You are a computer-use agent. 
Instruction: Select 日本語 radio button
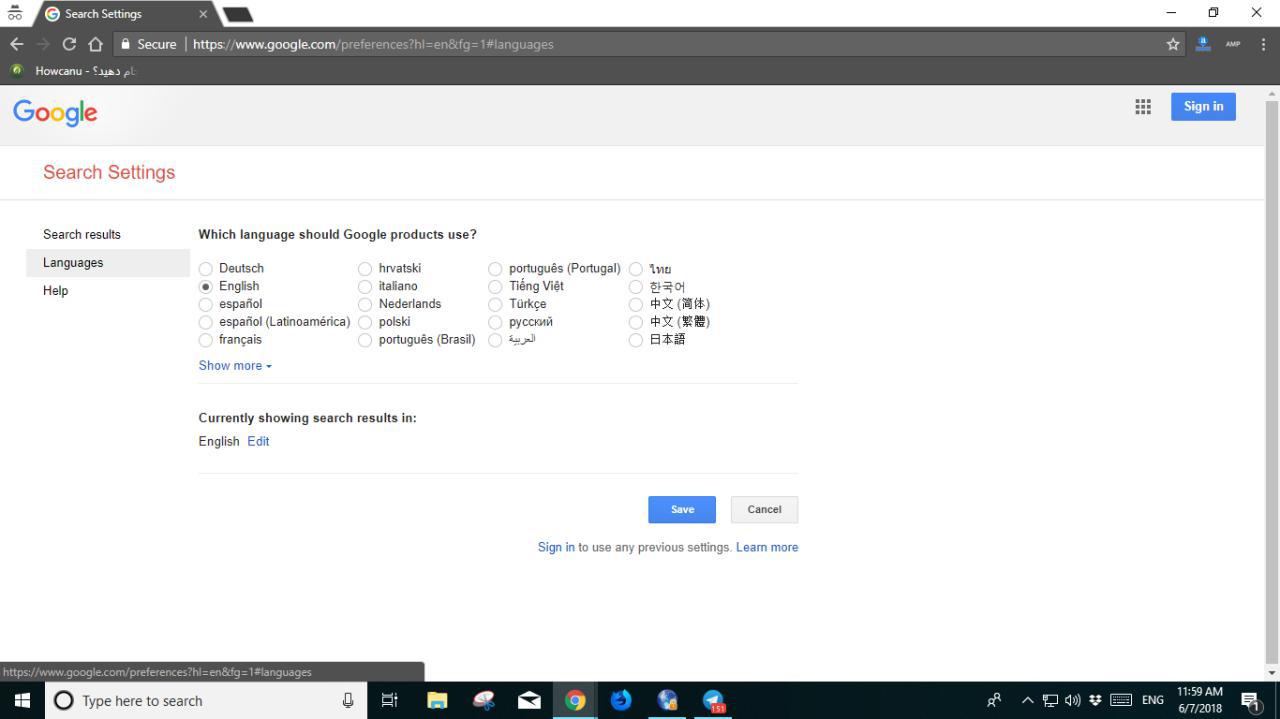pos(636,341)
